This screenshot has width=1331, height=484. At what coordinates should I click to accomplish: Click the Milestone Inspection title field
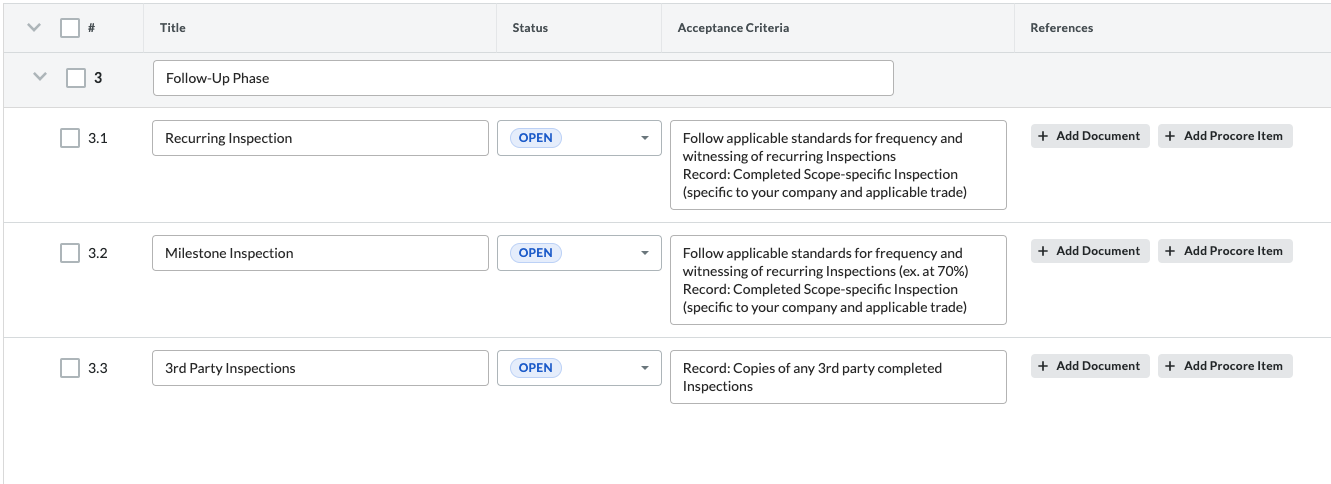coord(320,254)
